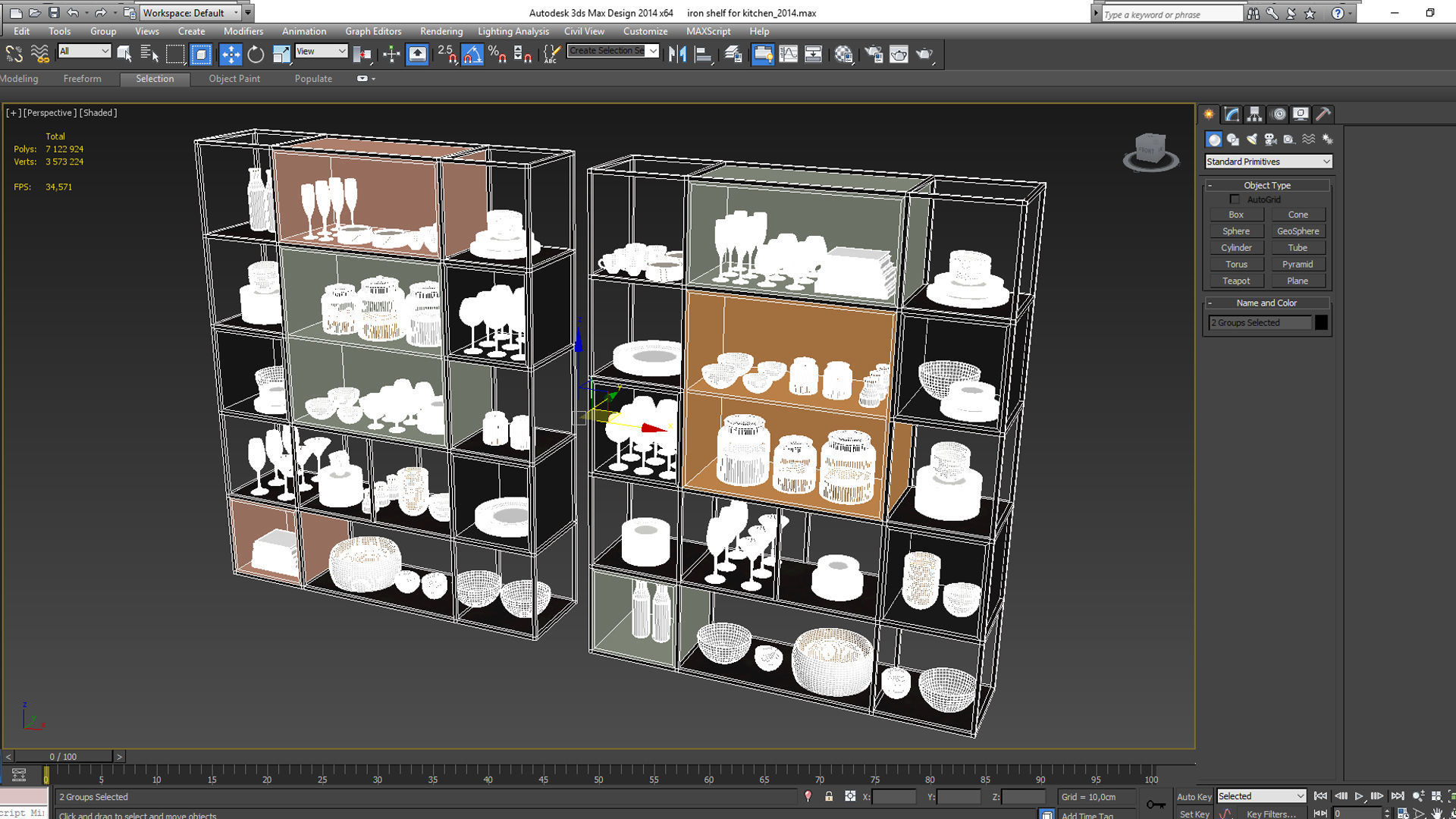The width and height of the screenshot is (1456, 819).
Task: Open the Modify command panel tab
Action: click(x=1232, y=115)
